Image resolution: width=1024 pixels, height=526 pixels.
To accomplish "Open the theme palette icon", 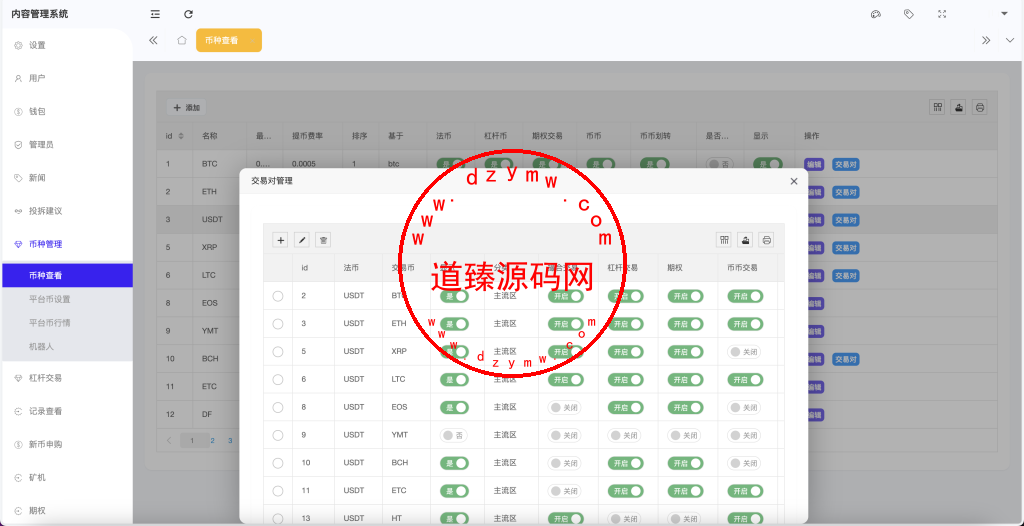I will tap(876, 14).
